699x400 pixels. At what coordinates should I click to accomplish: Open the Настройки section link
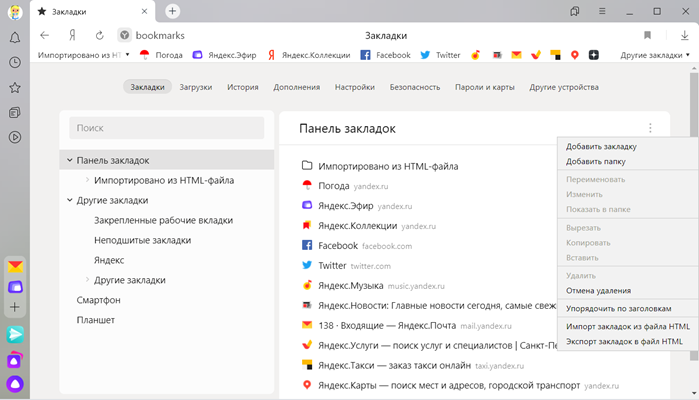355,87
